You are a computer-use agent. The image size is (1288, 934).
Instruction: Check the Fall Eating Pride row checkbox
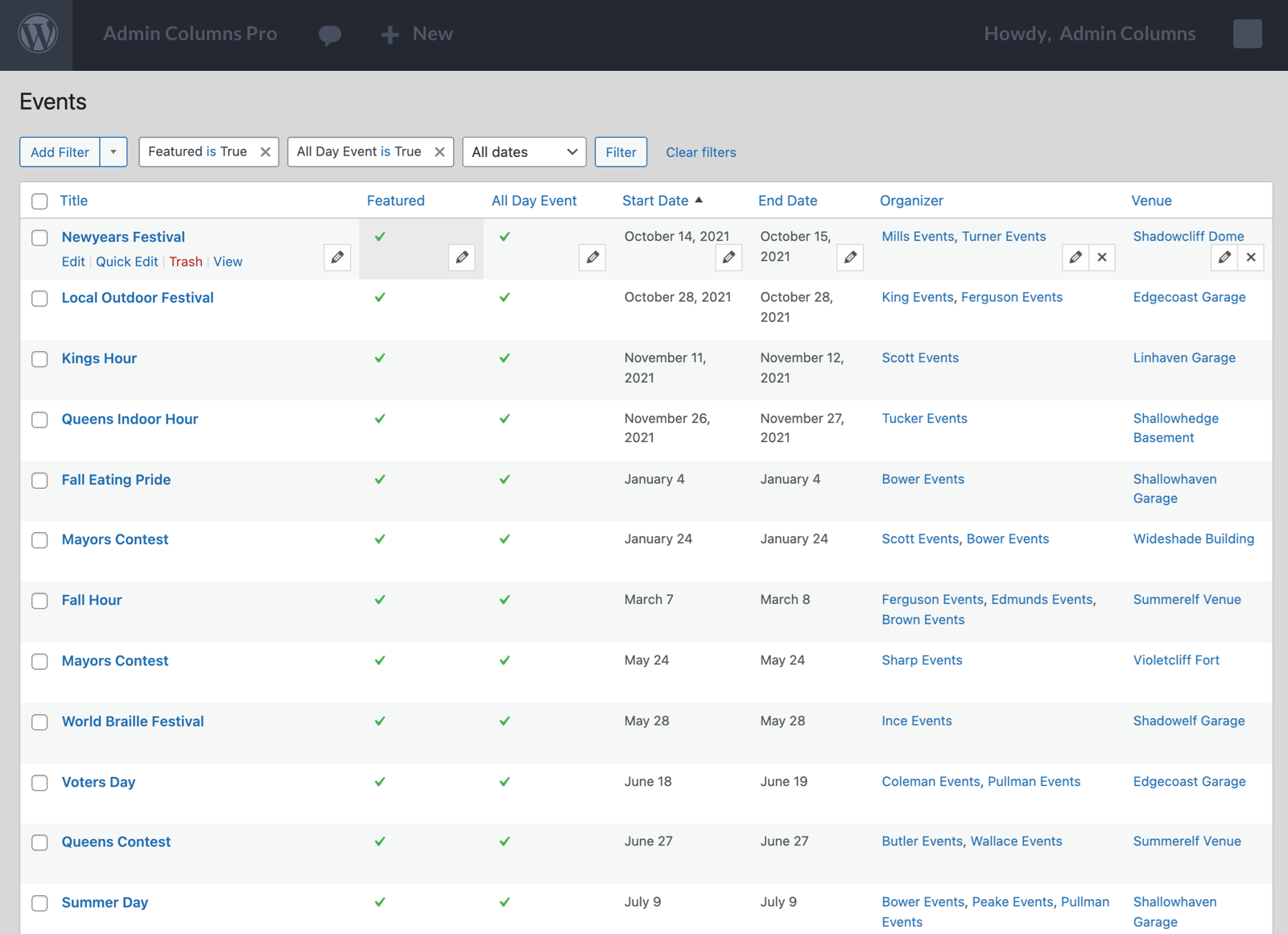pos(39,481)
